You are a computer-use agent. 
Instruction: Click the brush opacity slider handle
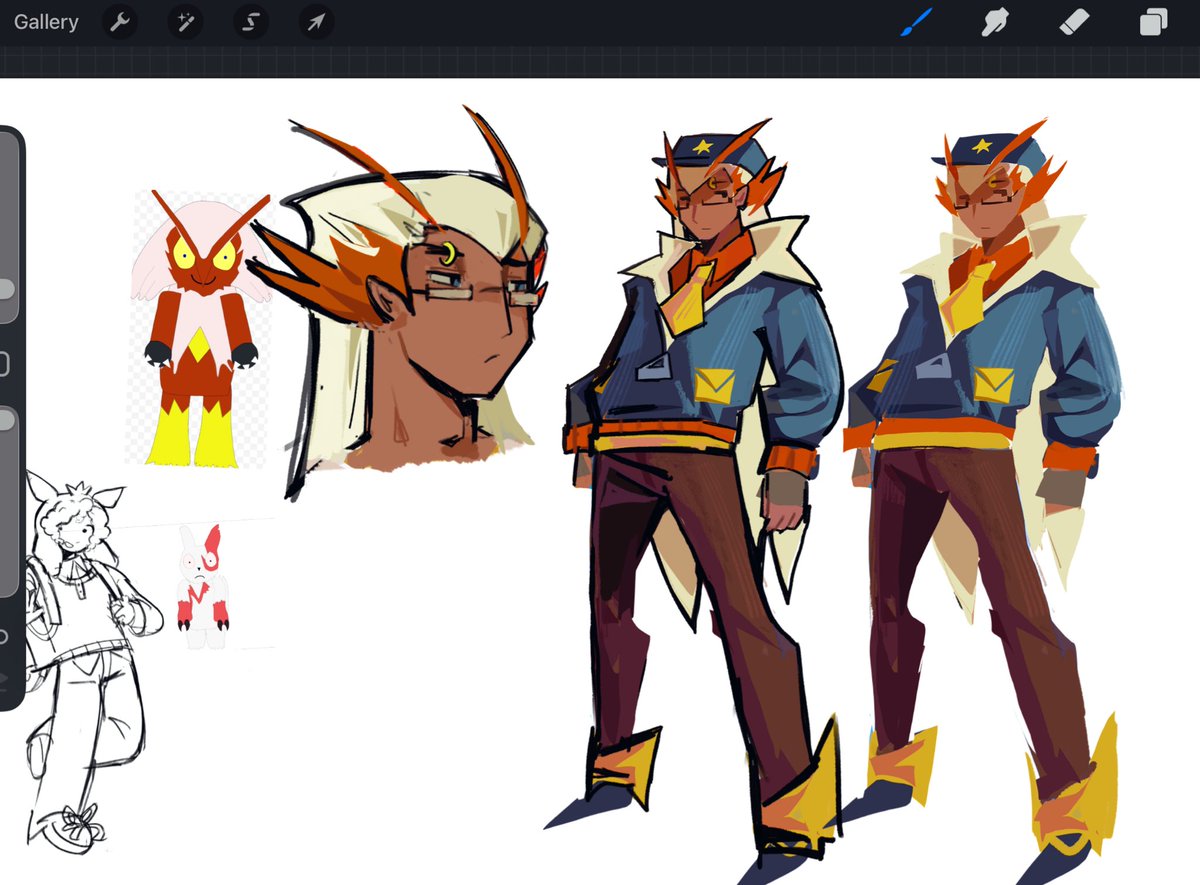(6, 421)
